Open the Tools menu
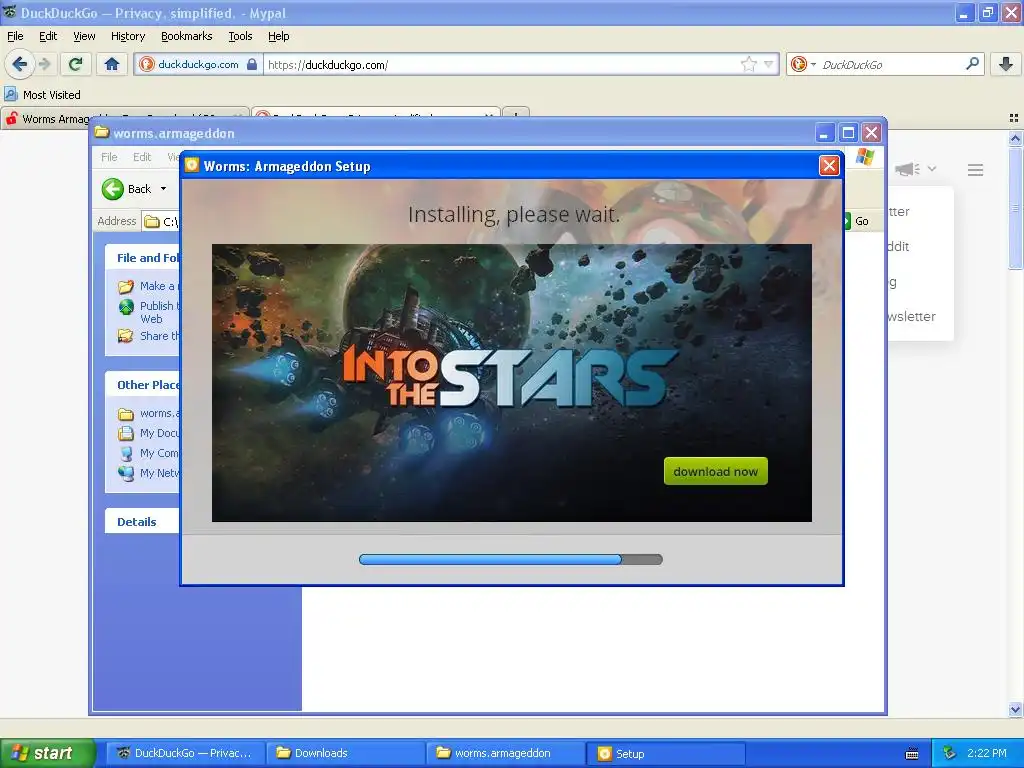This screenshot has width=1024, height=768. [240, 36]
